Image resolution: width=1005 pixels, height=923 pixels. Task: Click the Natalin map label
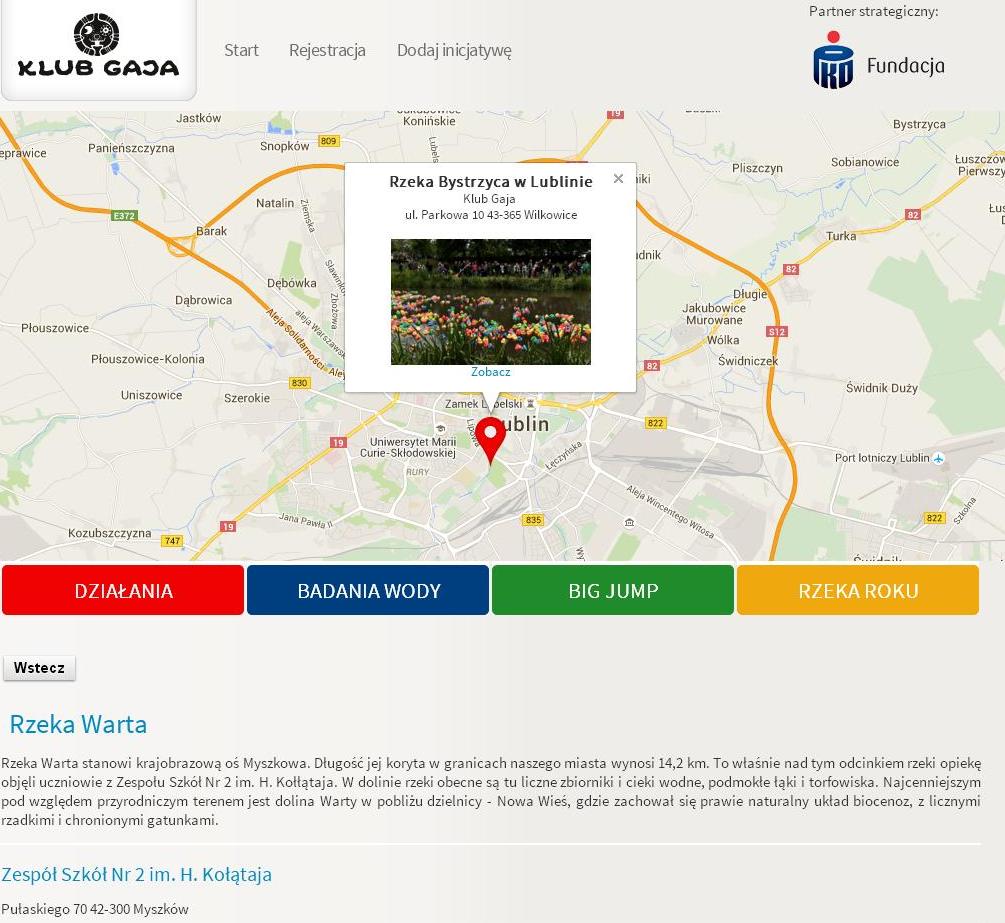tap(274, 203)
